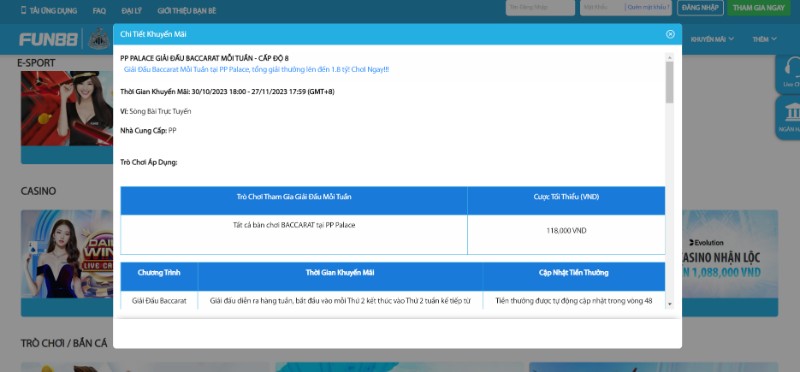Image resolution: width=800 pixels, height=372 pixels.
Task: Open Giới Thiệu Bạn Bè menu item
Action: [x=187, y=10]
